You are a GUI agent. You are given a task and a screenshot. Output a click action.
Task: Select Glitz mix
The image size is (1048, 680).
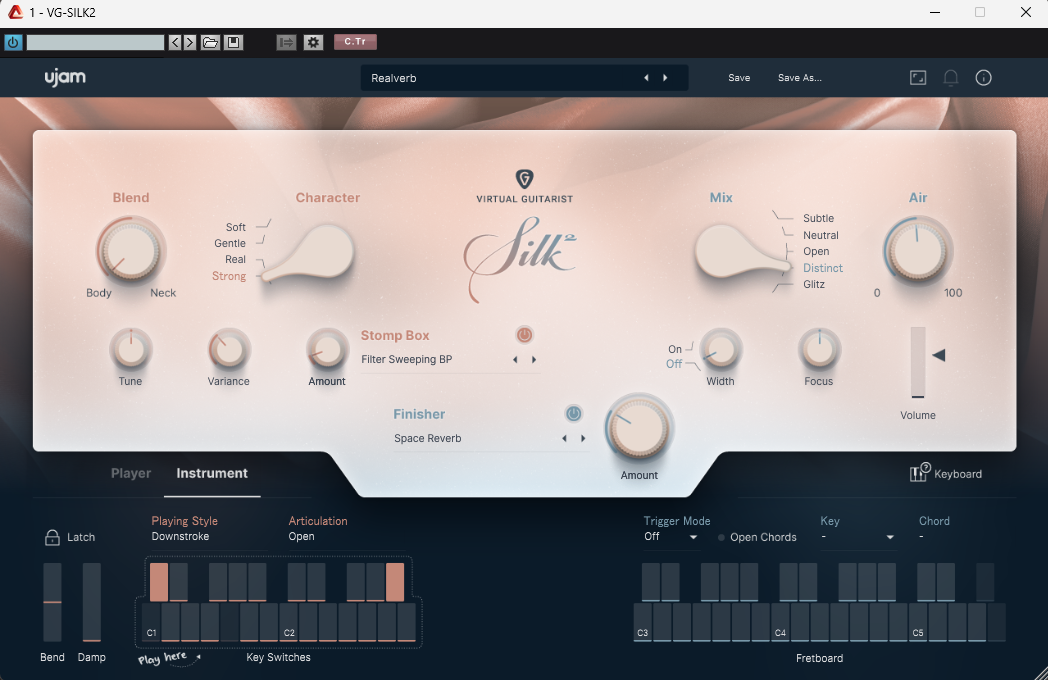(813, 284)
